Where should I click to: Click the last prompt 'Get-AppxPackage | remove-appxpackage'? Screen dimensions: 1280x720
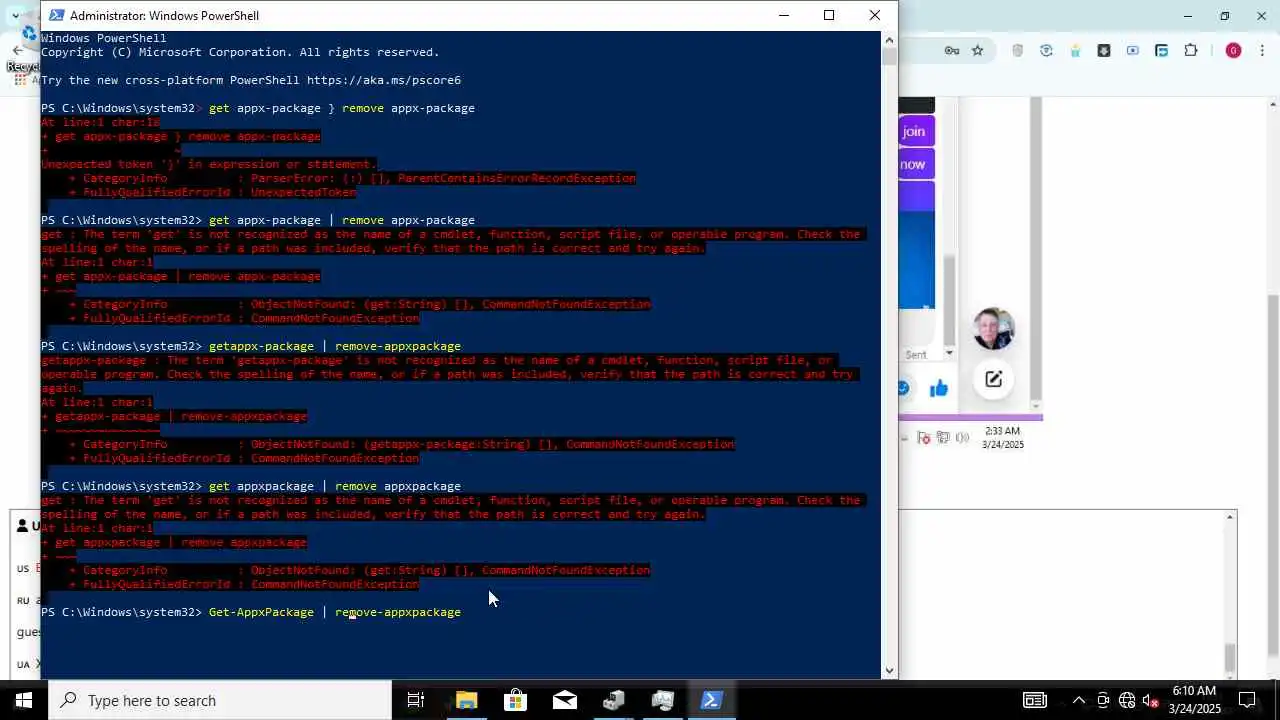[x=251, y=612]
